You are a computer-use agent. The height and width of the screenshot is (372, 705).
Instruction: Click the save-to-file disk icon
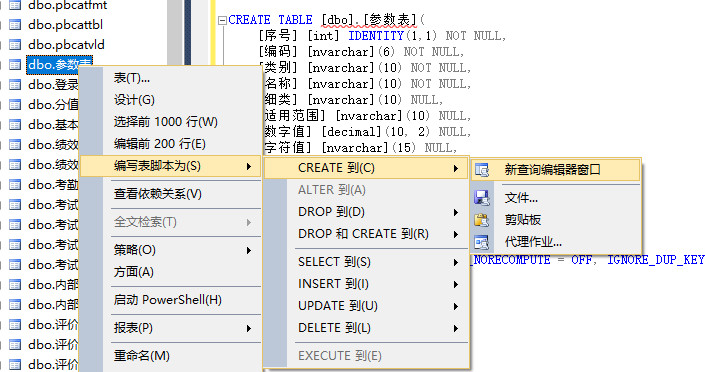pos(482,198)
